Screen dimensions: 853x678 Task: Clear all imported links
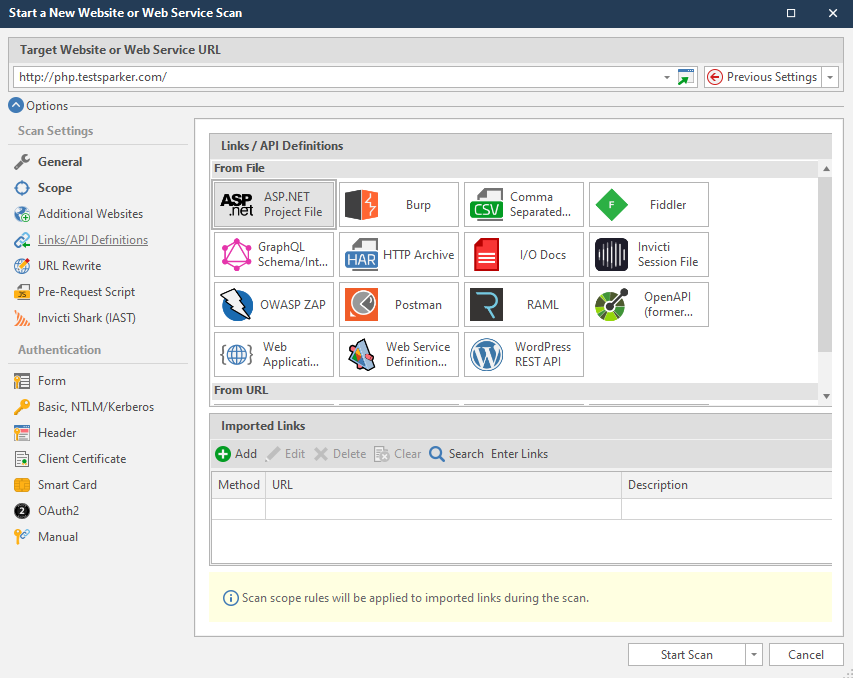tap(398, 454)
